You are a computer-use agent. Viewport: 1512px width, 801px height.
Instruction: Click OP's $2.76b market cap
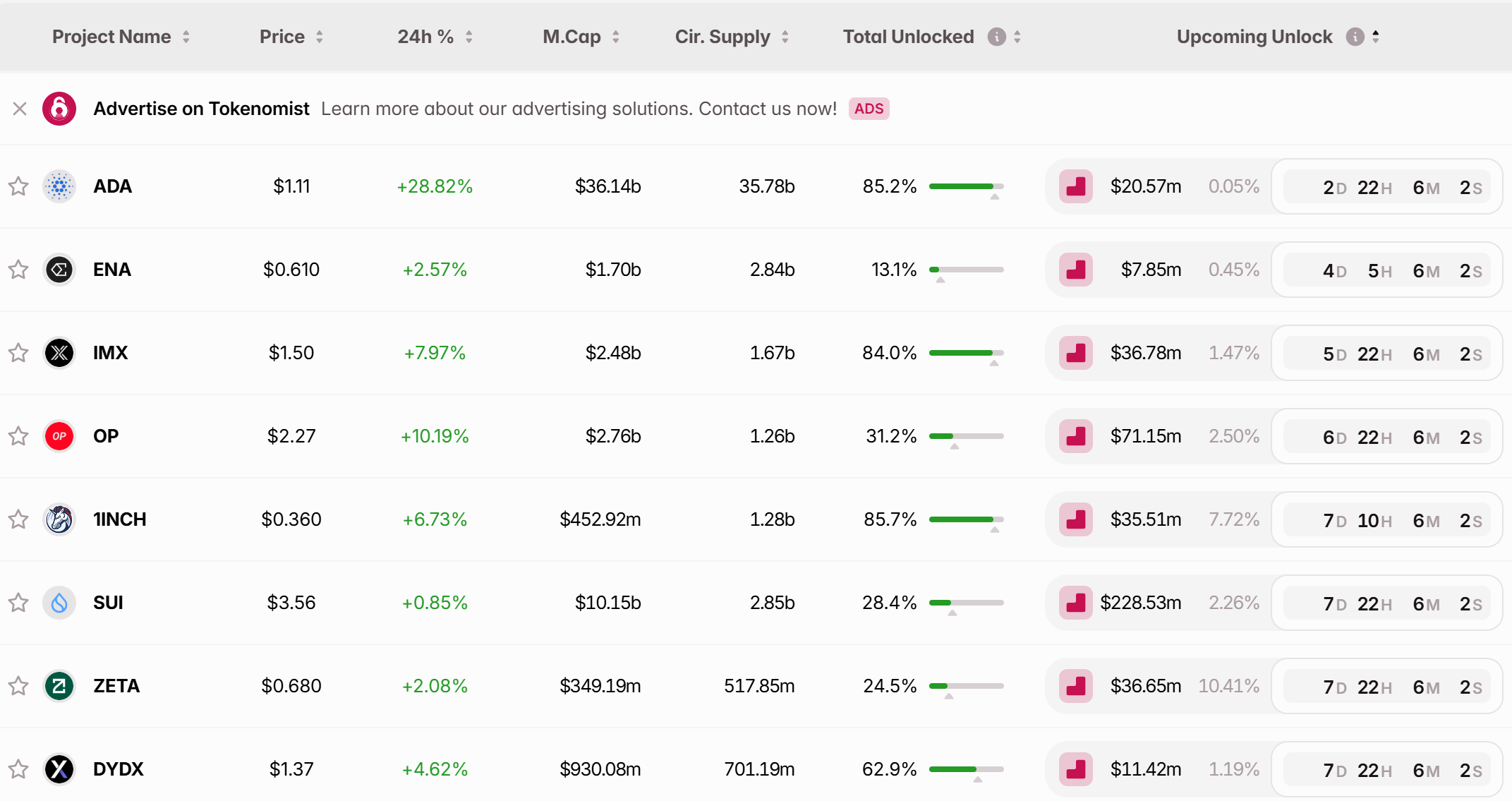point(613,436)
